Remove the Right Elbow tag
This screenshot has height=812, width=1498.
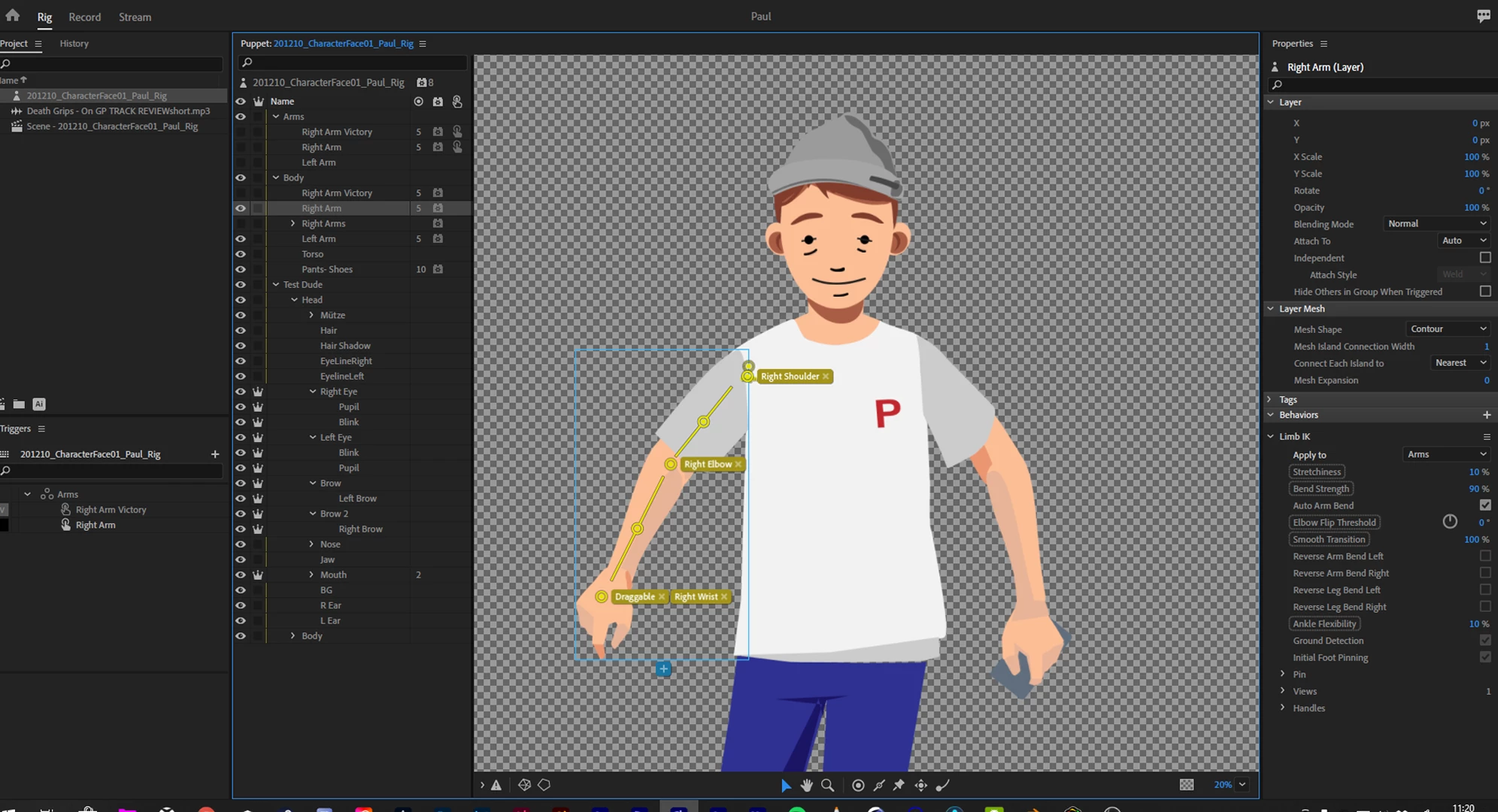point(738,464)
